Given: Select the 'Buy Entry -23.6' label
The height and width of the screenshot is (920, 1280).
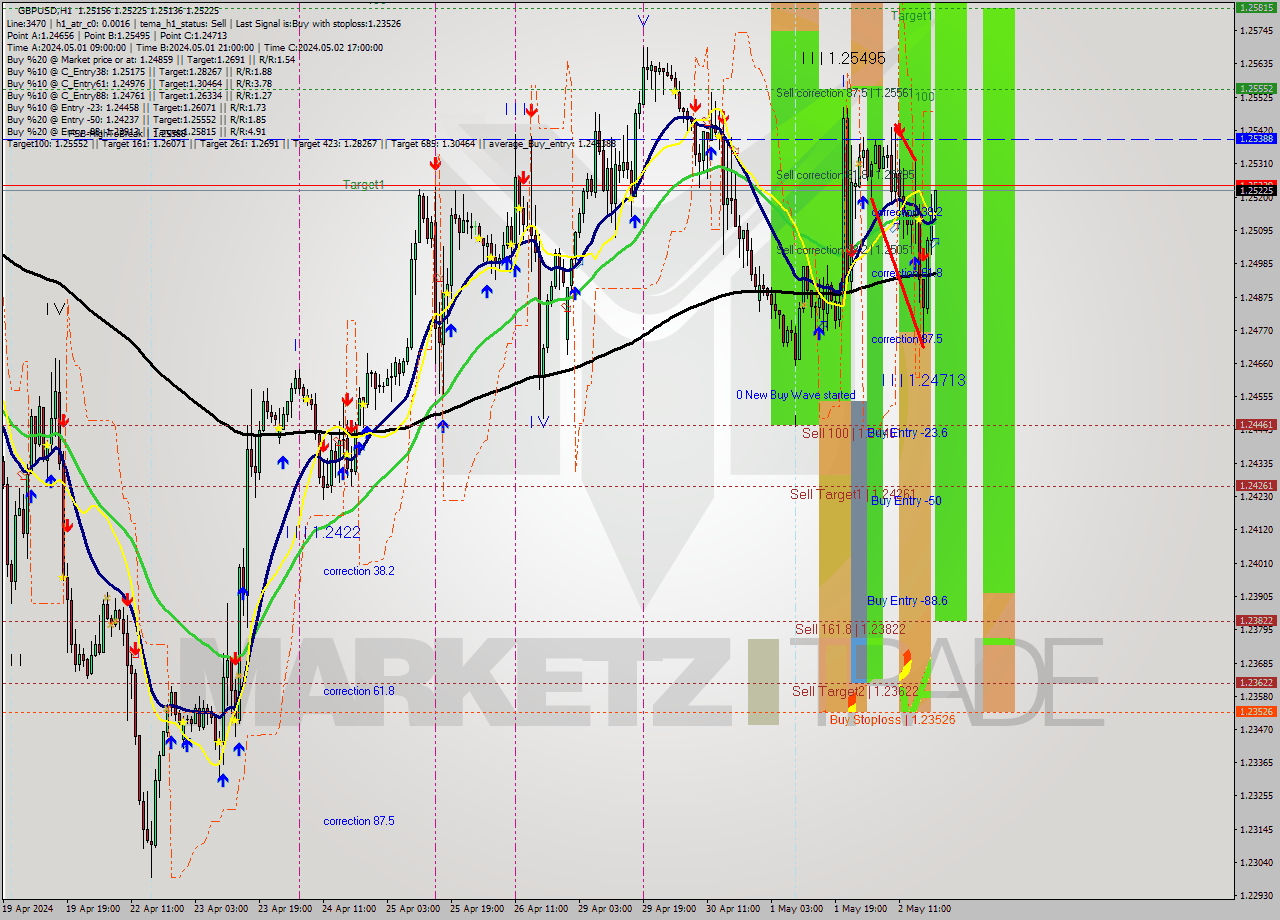Looking at the screenshot, I should tap(907, 433).
